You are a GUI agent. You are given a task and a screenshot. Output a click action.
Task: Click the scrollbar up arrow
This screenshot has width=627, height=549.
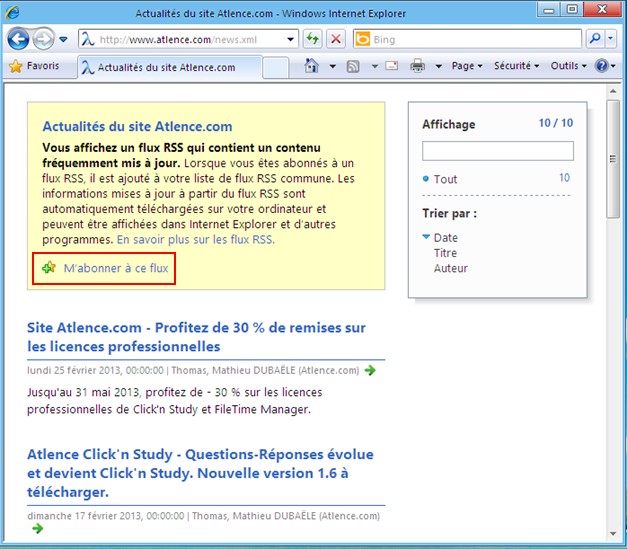point(613,91)
